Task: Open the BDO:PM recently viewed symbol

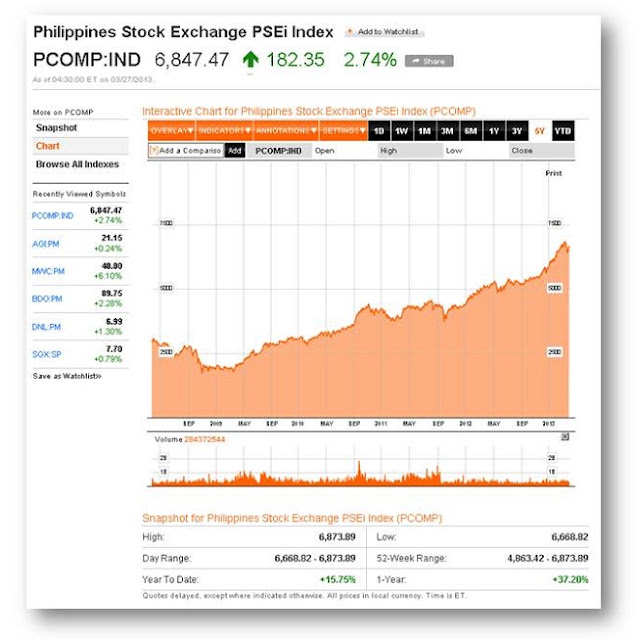Action: (x=47, y=299)
